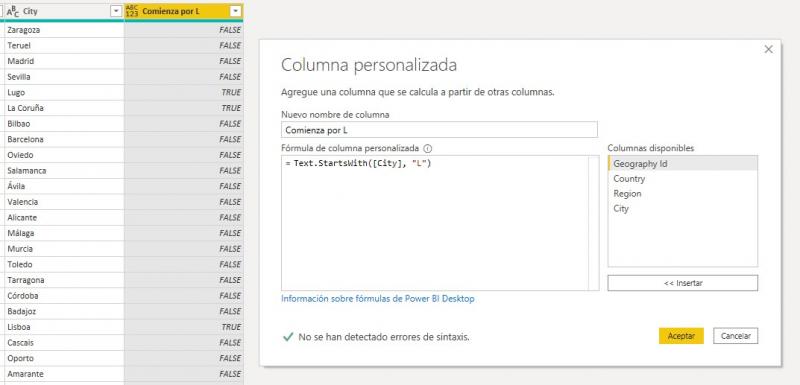Click the Aceptar button
800x385 pixels.
pyautogui.click(x=681, y=336)
